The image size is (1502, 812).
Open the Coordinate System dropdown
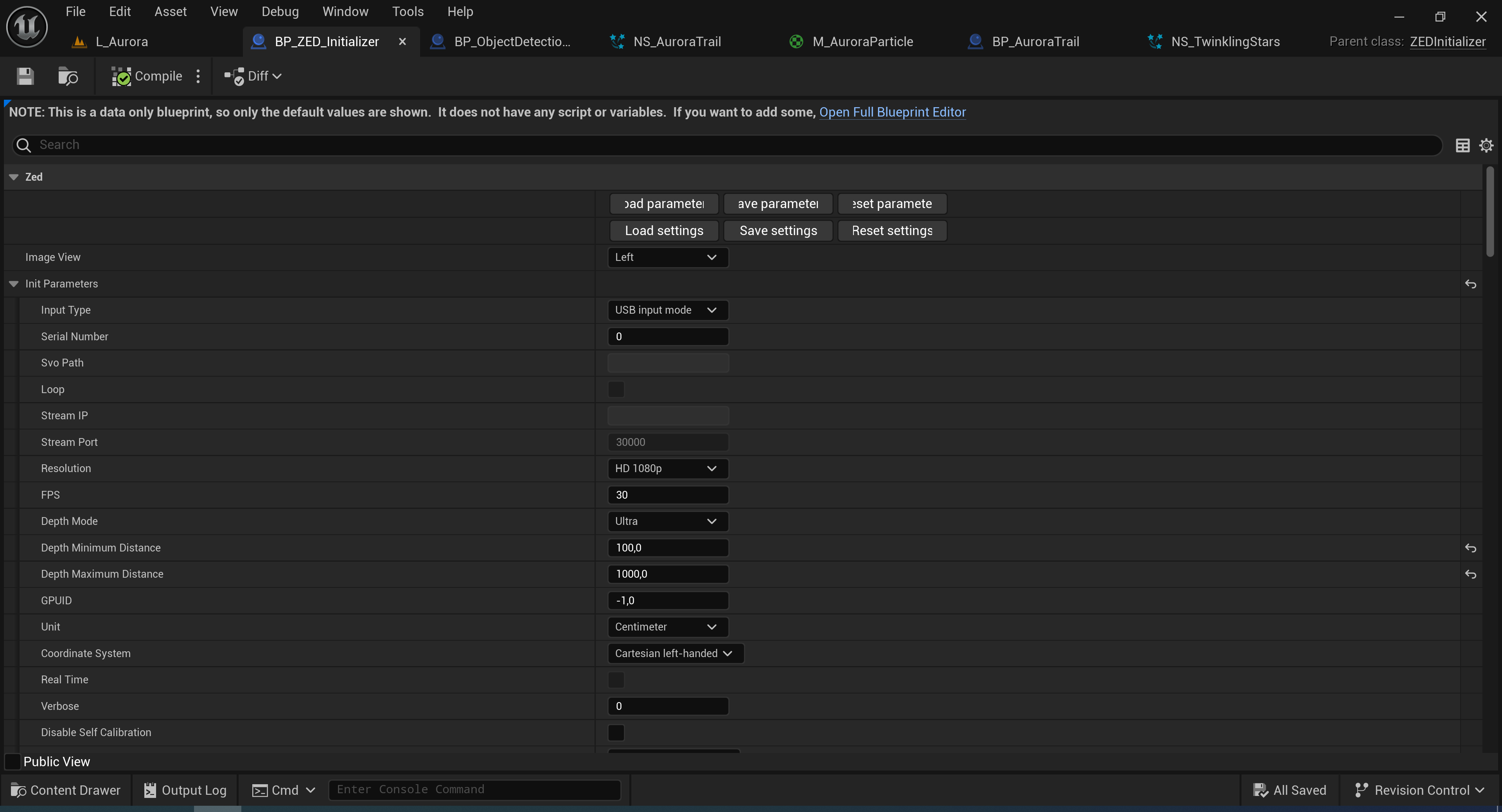[675, 654]
